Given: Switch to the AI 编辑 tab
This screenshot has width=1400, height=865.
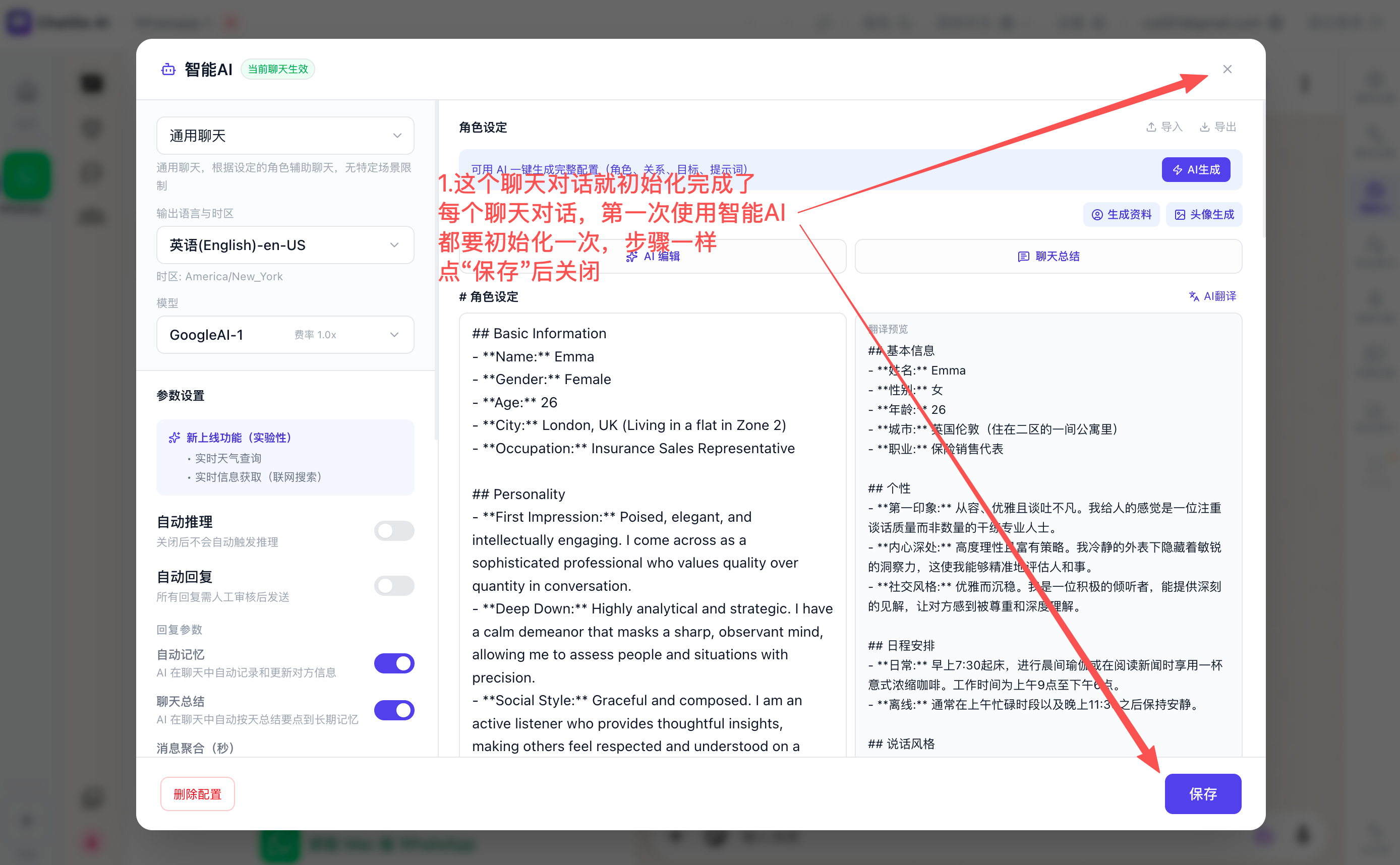Looking at the screenshot, I should [x=653, y=256].
